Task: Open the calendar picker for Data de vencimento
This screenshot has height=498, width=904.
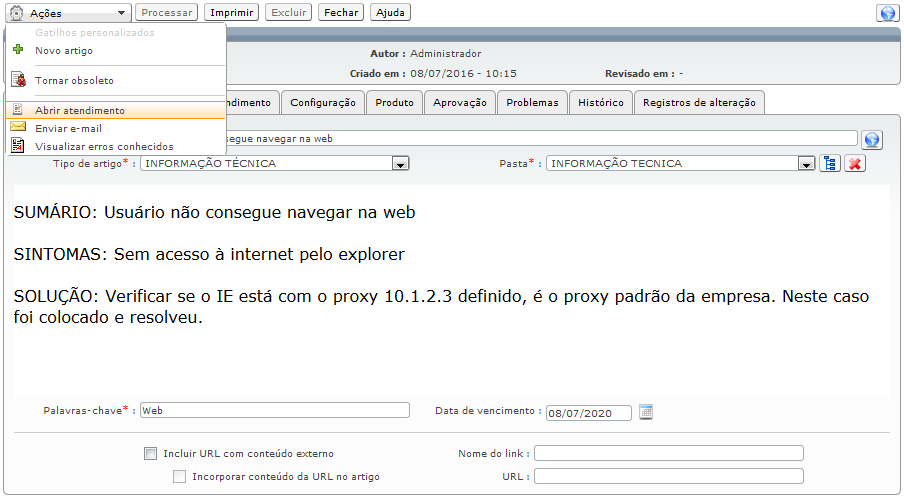Action: [646, 412]
